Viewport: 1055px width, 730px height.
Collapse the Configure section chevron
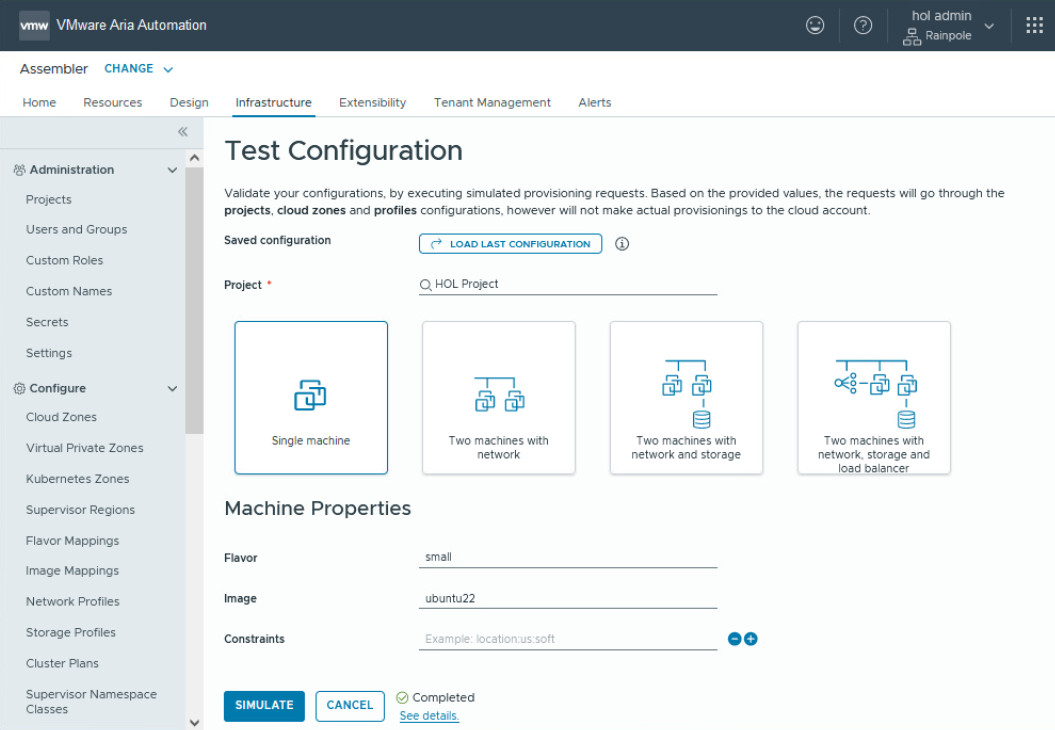click(x=172, y=389)
